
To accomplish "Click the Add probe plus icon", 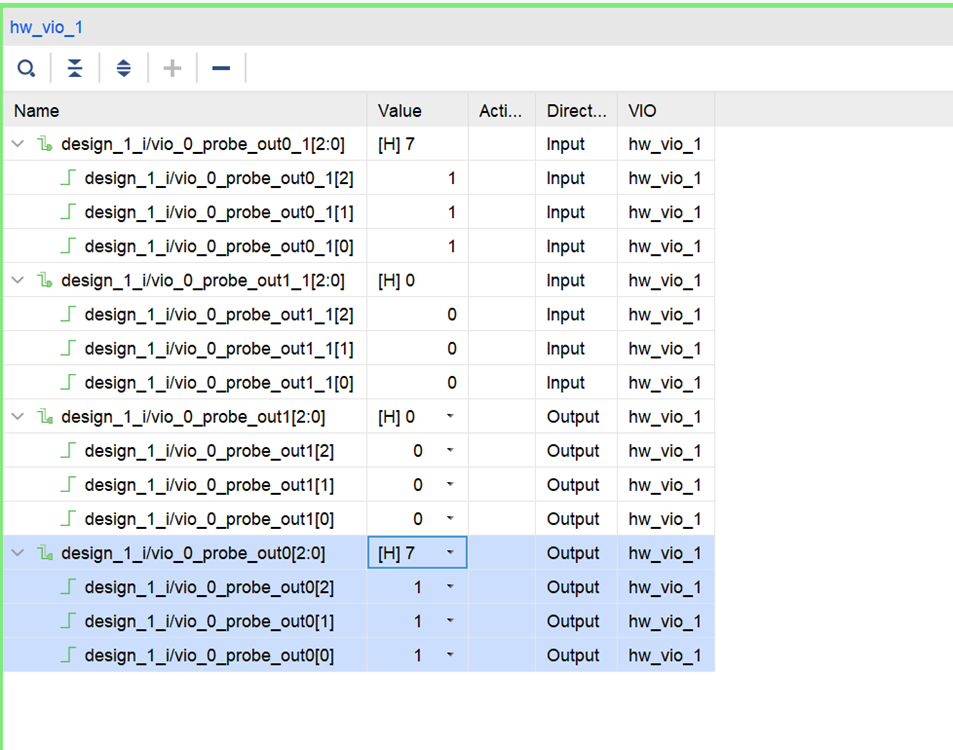I will pyautogui.click(x=172, y=69).
